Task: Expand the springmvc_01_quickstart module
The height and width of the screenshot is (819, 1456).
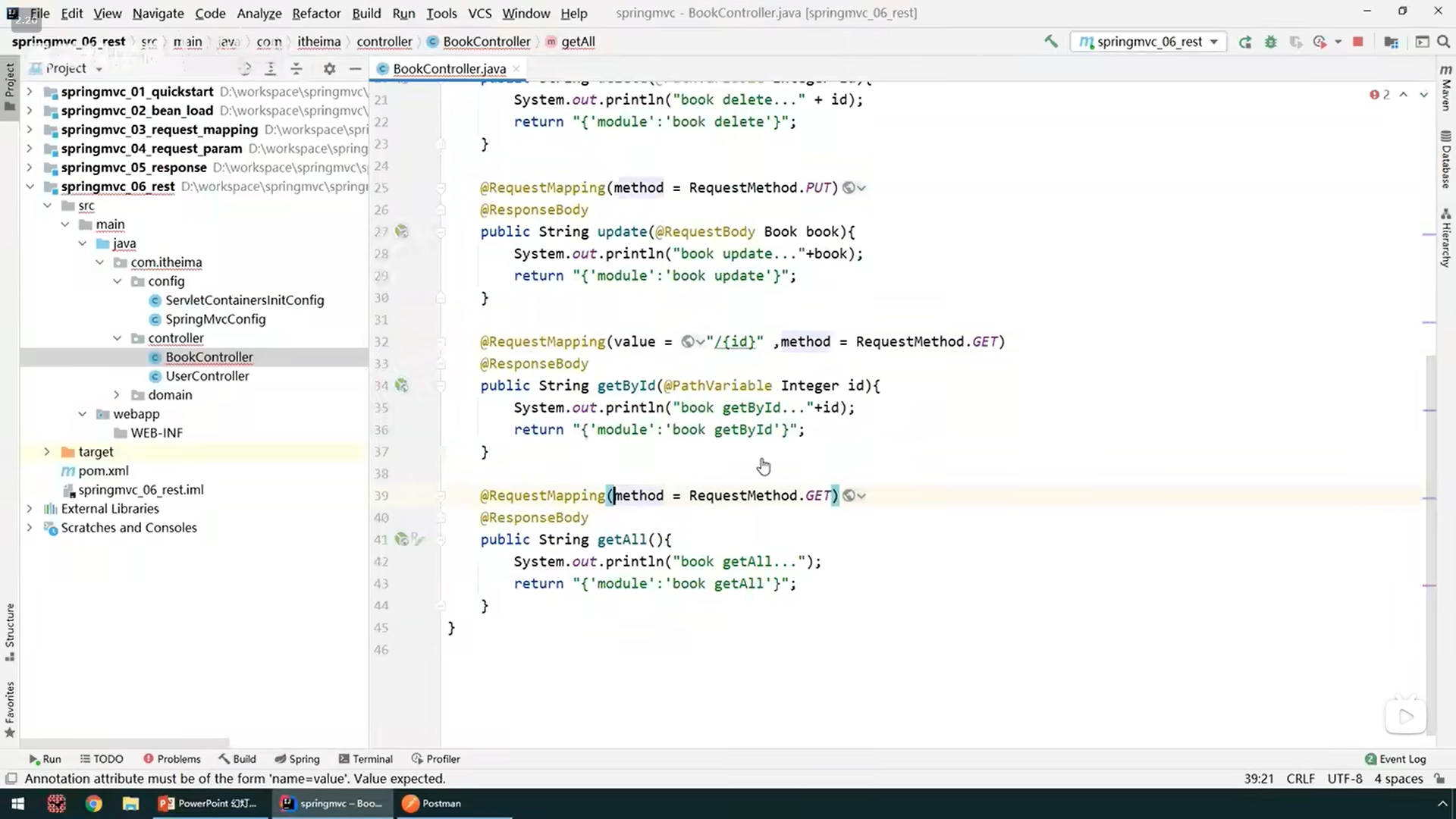Action: click(x=30, y=92)
